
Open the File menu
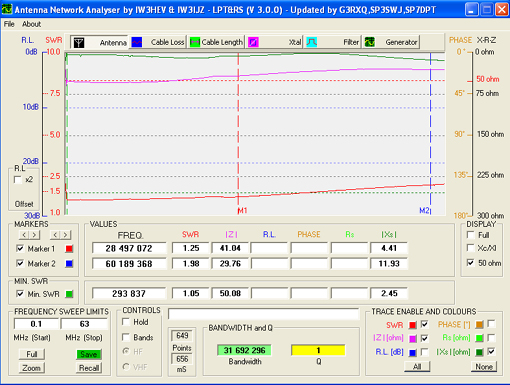pos(9,24)
